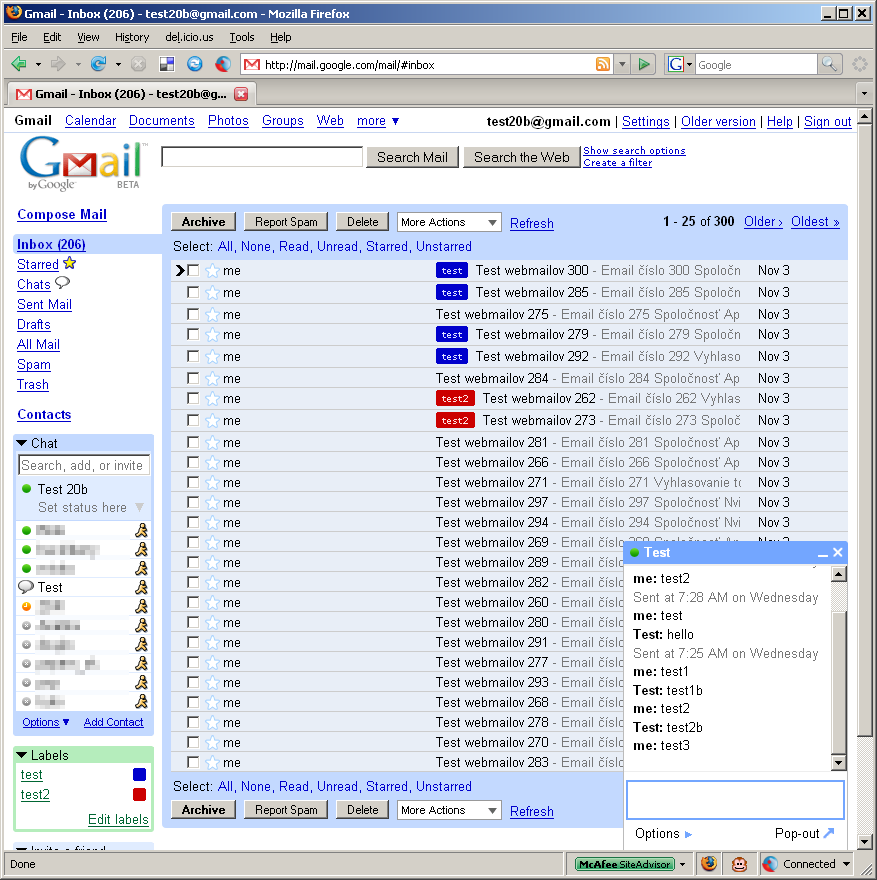Open the View menu
The image size is (877, 880).
tap(88, 37)
